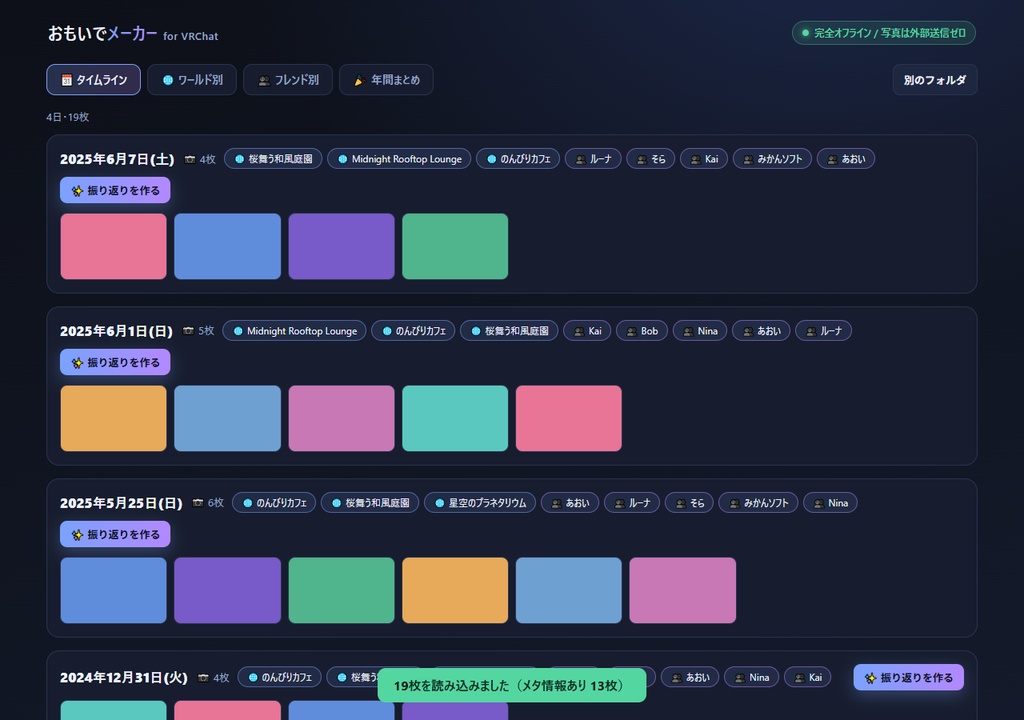This screenshot has width=1024, height=720.
Task: Click 振り返りを作る for 2025年6月7日
Action: 115,190
